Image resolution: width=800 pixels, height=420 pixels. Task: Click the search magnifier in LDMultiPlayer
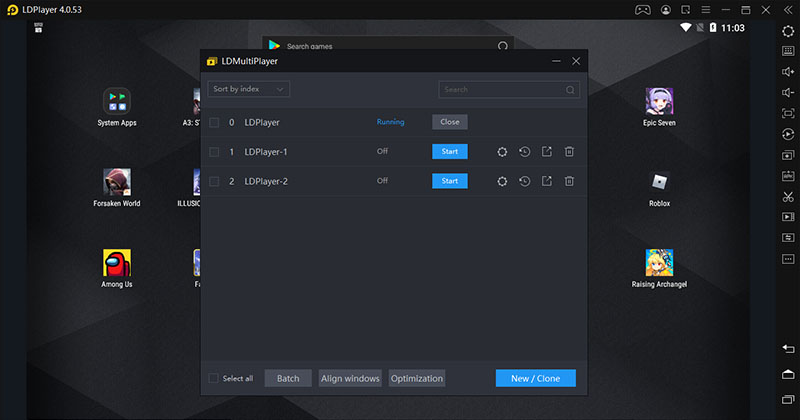coord(570,90)
